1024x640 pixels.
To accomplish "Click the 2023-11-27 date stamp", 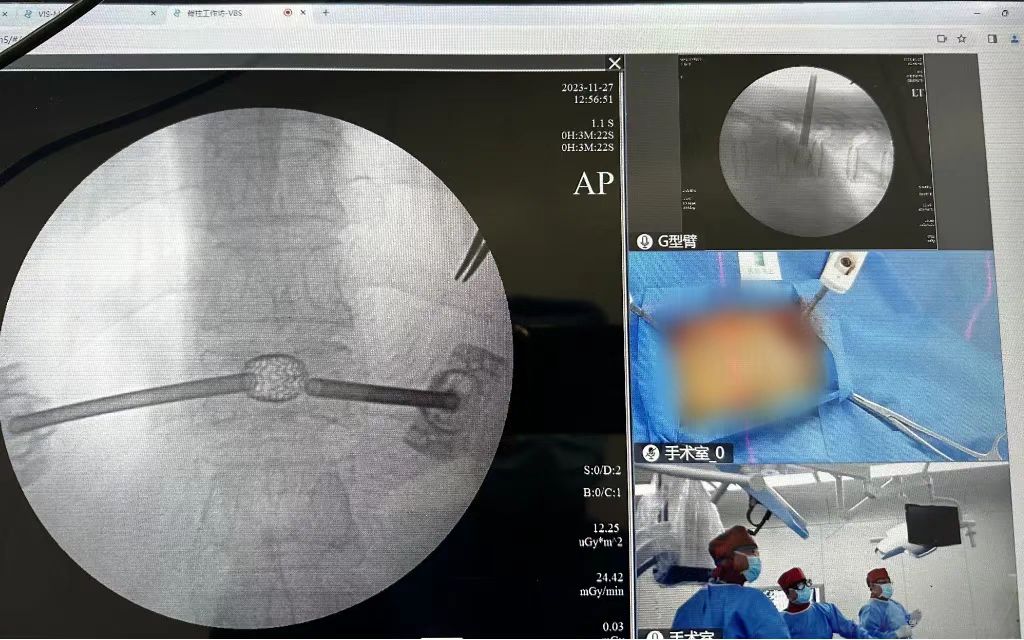I will pyautogui.click(x=587, y=88).
